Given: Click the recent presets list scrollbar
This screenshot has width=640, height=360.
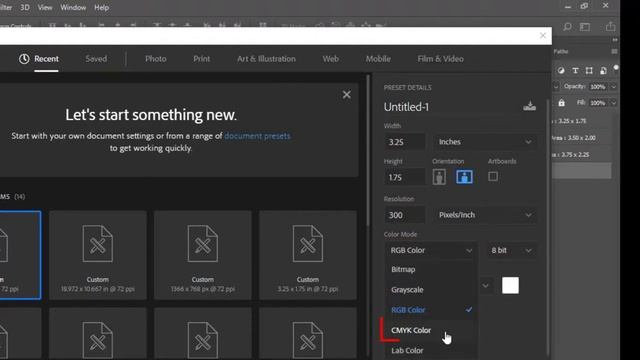Looking at the screenshot, I should click(x=368, y=150).
